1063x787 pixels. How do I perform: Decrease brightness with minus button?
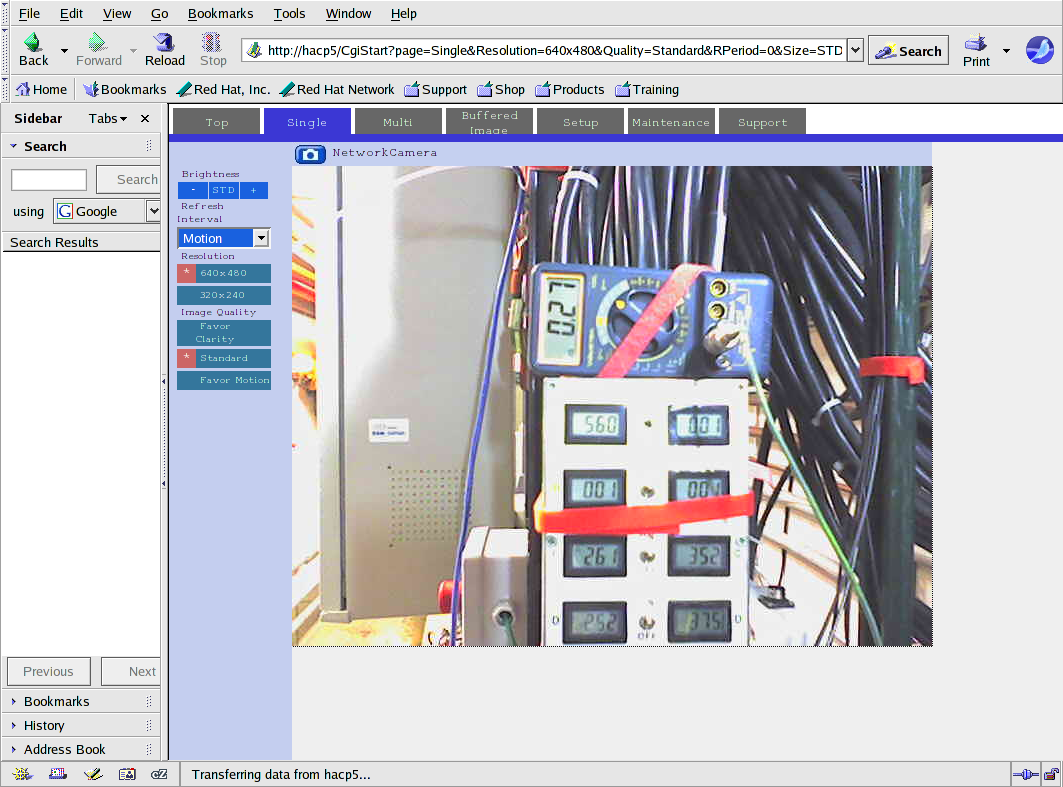193,190
